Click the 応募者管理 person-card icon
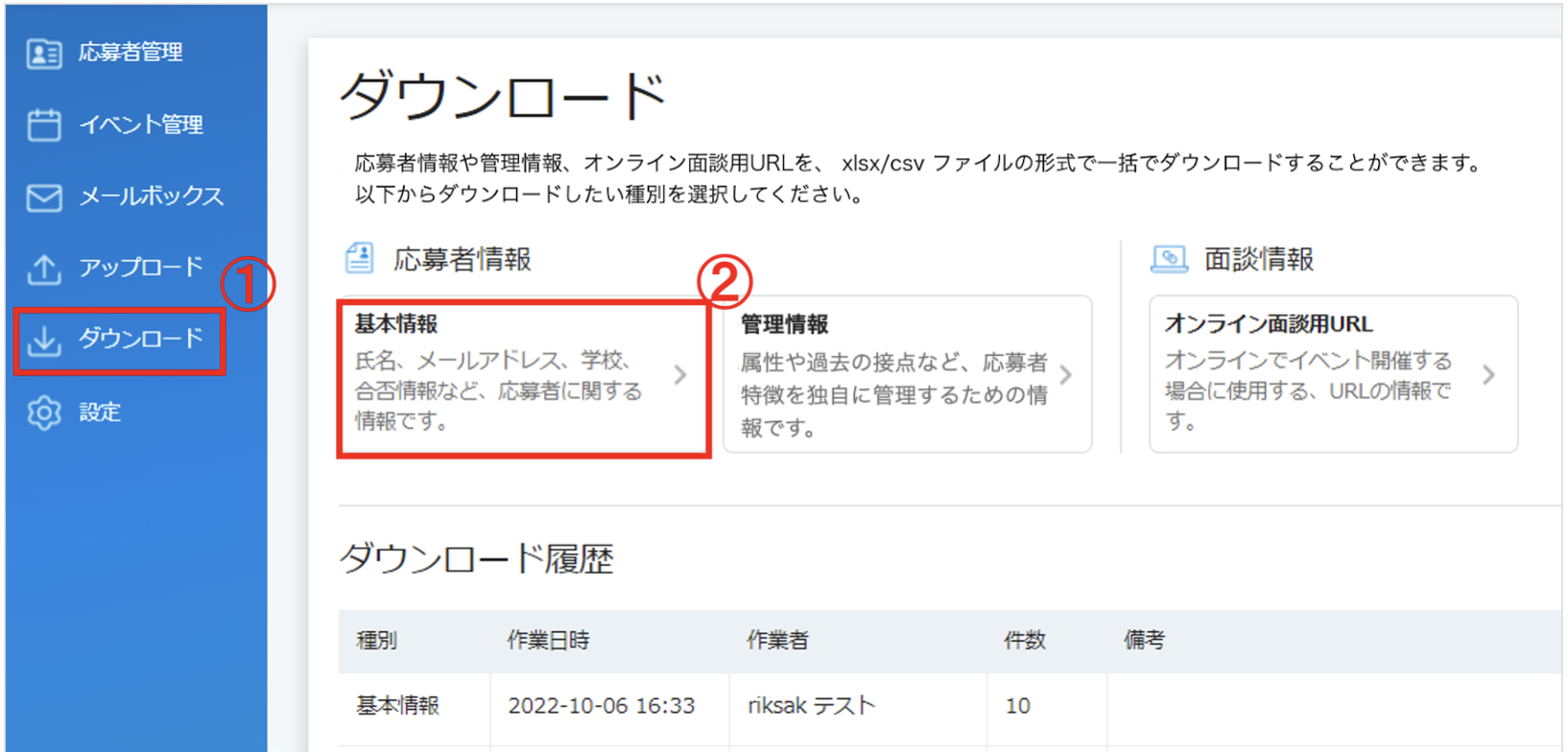Viewport: 1568px width, 752px height. click(x=44, y=53)
